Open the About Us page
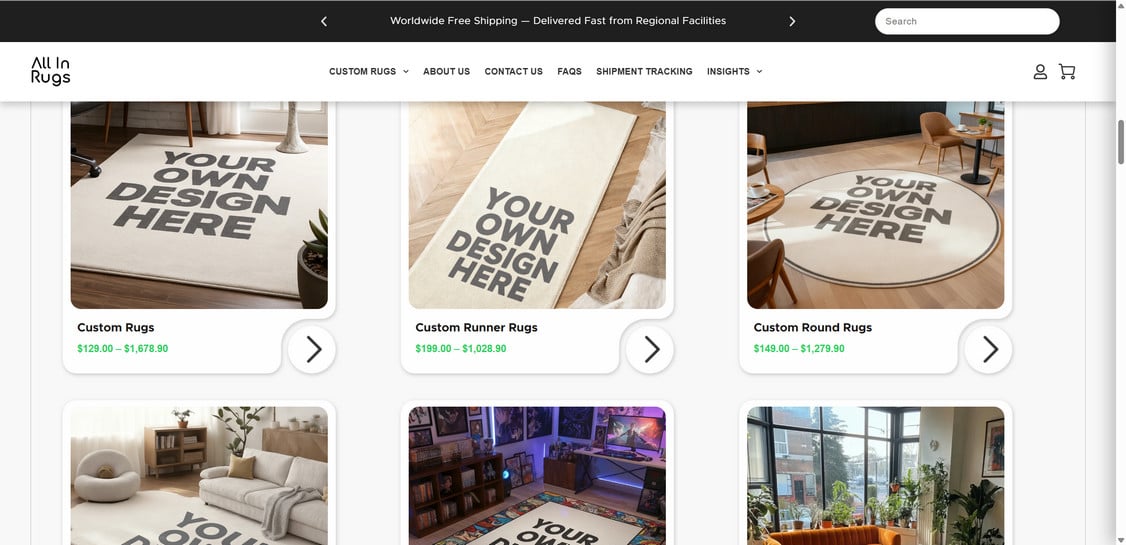The height and width of the screenshot is (545, 1126). [x=446, y=71]
